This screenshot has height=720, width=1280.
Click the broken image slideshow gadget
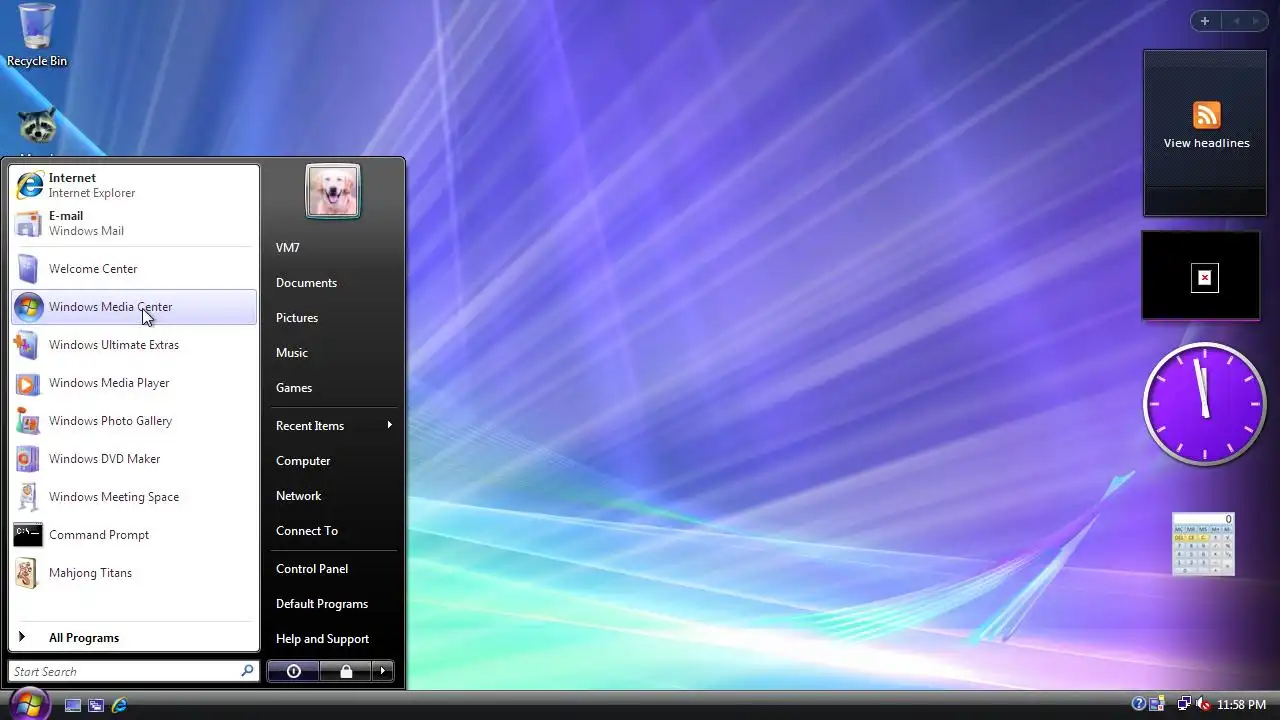(x=1201, y=276)
